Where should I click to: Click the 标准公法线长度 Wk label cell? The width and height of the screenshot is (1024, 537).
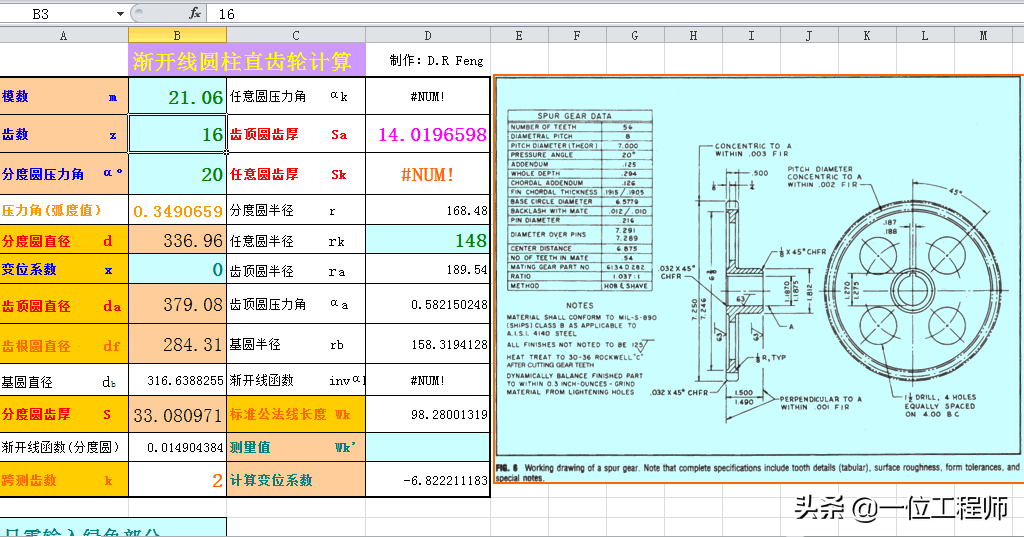pyautogui.click(x=296, y=414)
